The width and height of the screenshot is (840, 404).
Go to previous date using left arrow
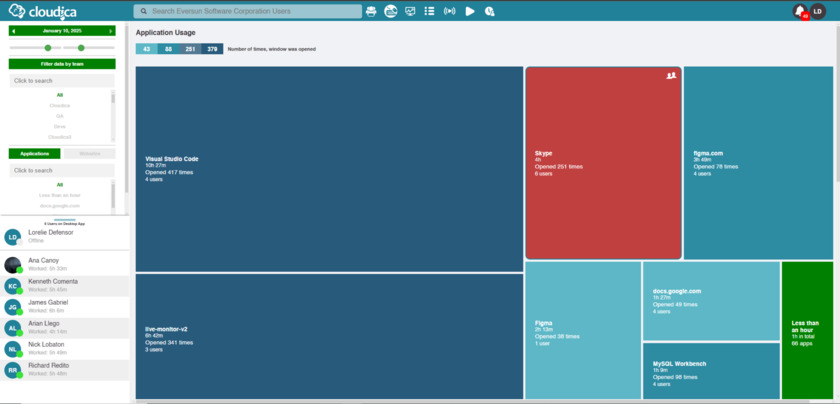tap(12, 32)
